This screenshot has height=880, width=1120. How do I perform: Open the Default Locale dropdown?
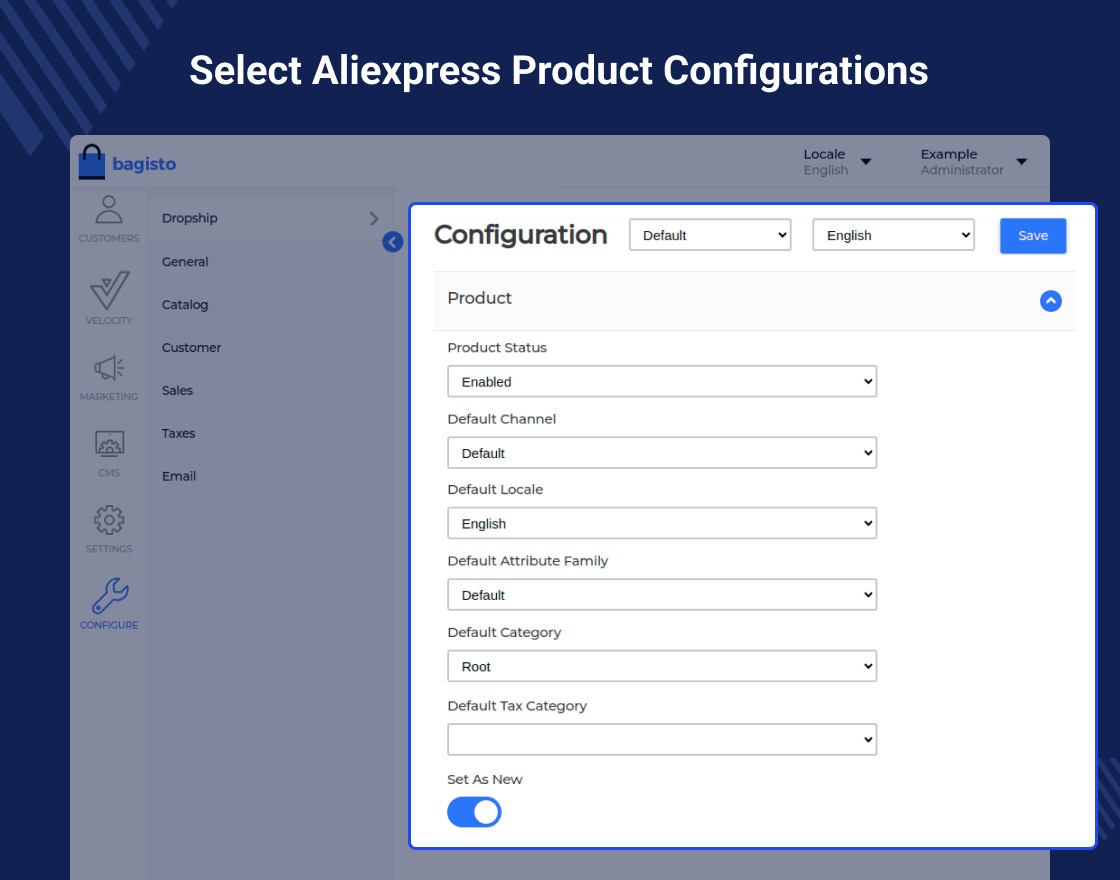pyautogui.click(x=662, y=524)
